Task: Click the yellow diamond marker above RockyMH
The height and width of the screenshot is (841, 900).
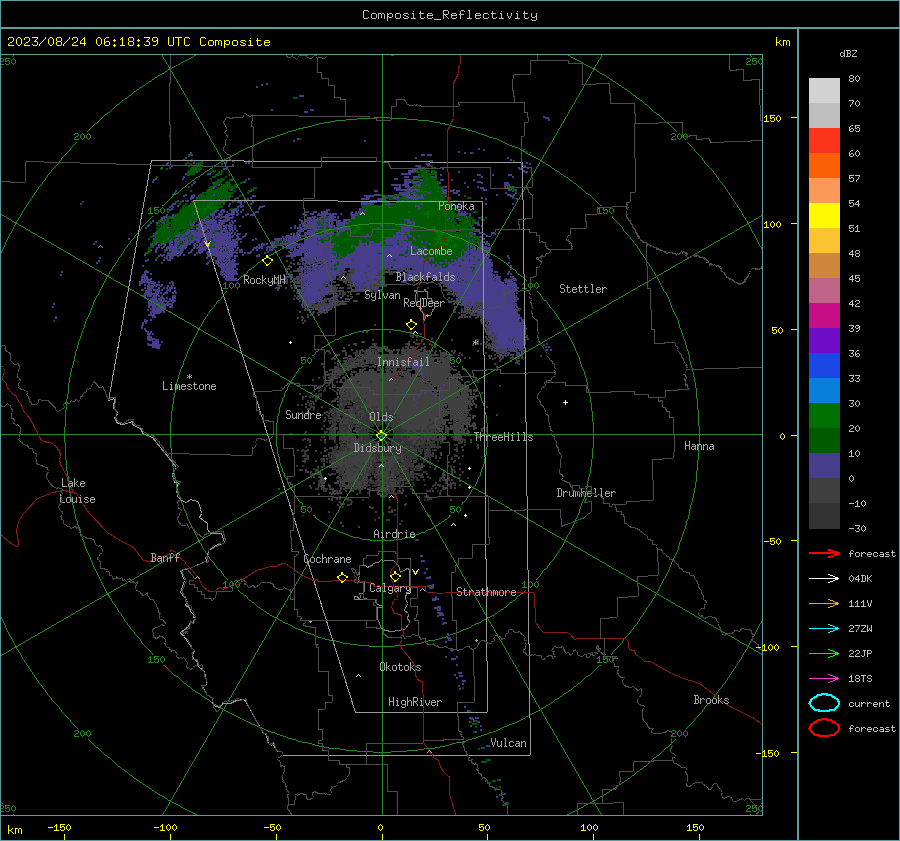Action: (267, 261)
